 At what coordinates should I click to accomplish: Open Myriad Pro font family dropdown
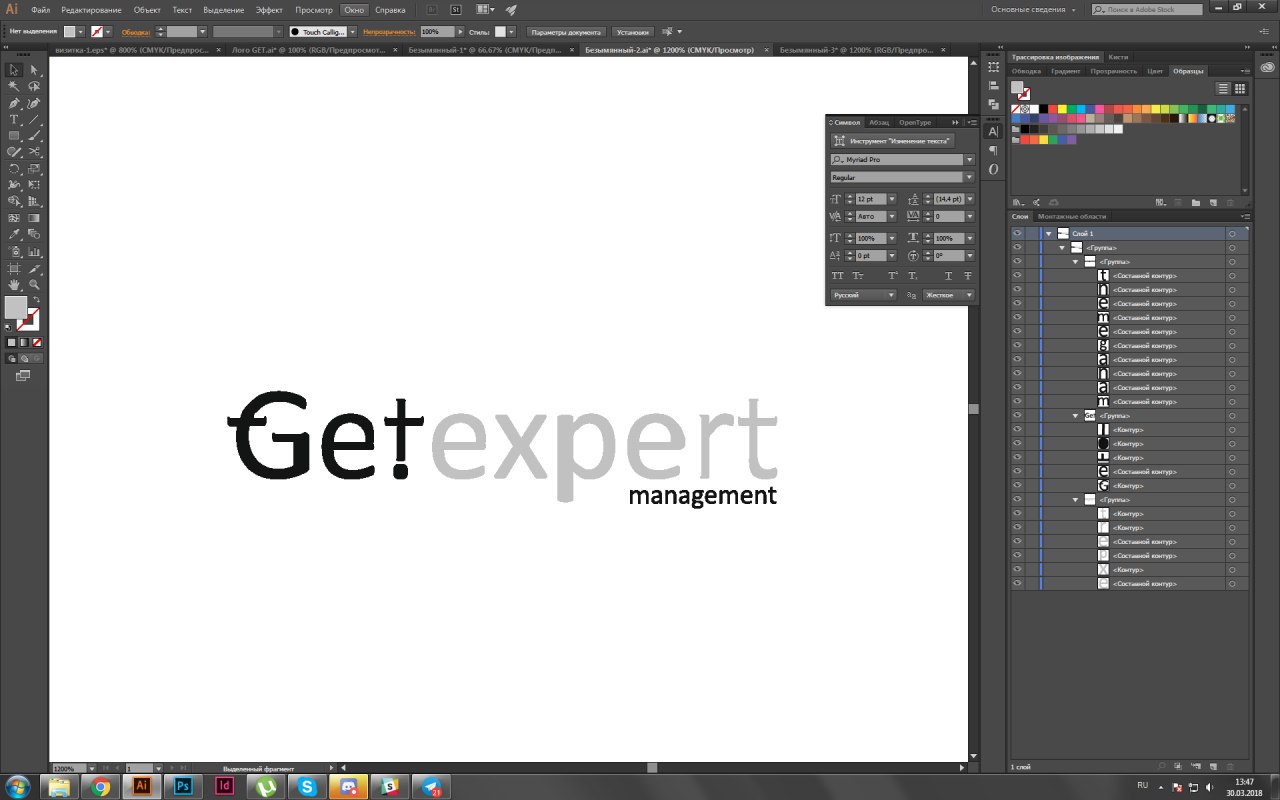click(x=969, y=159)
